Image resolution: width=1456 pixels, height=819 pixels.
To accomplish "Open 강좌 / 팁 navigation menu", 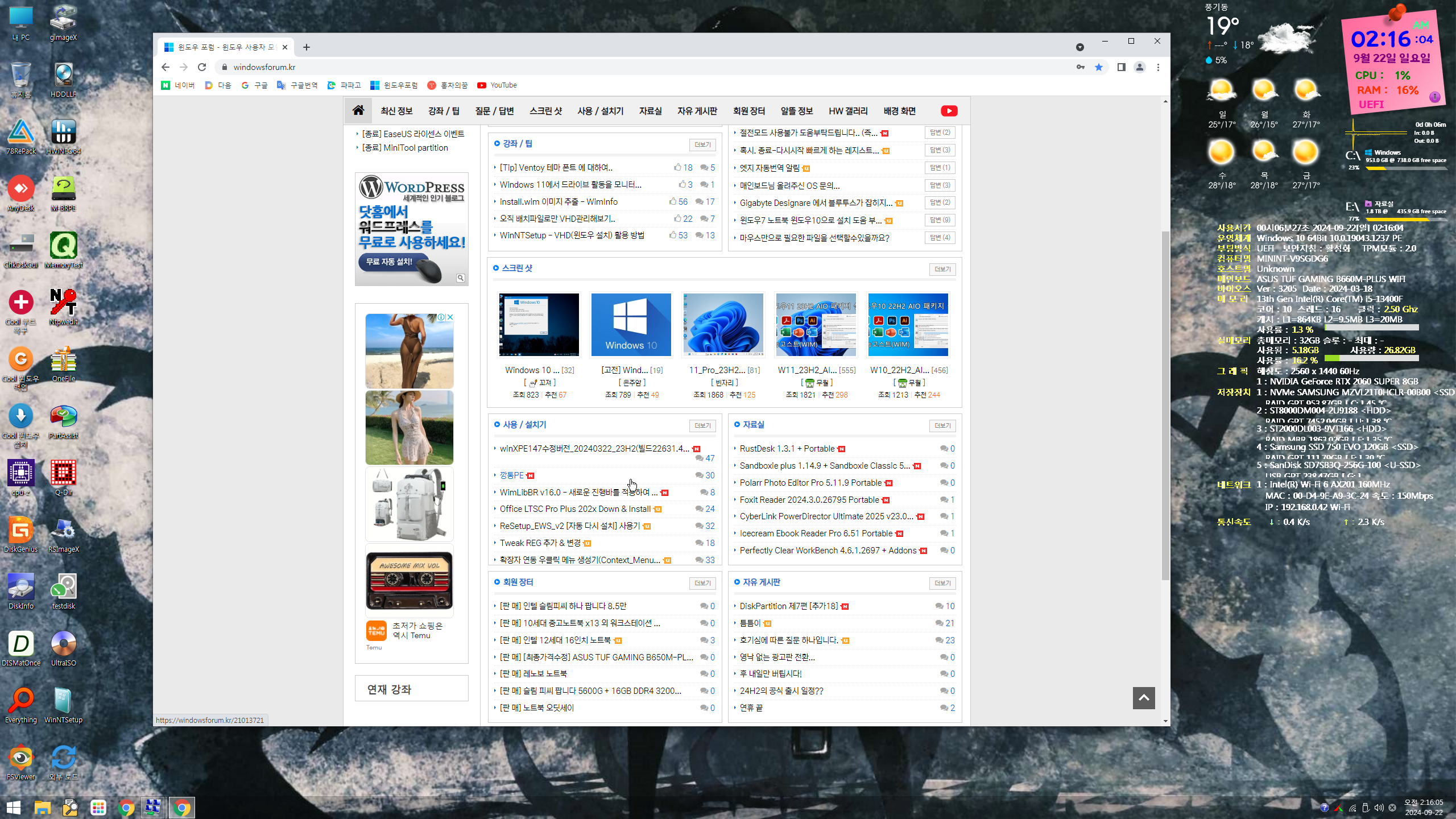I will 444,111.
